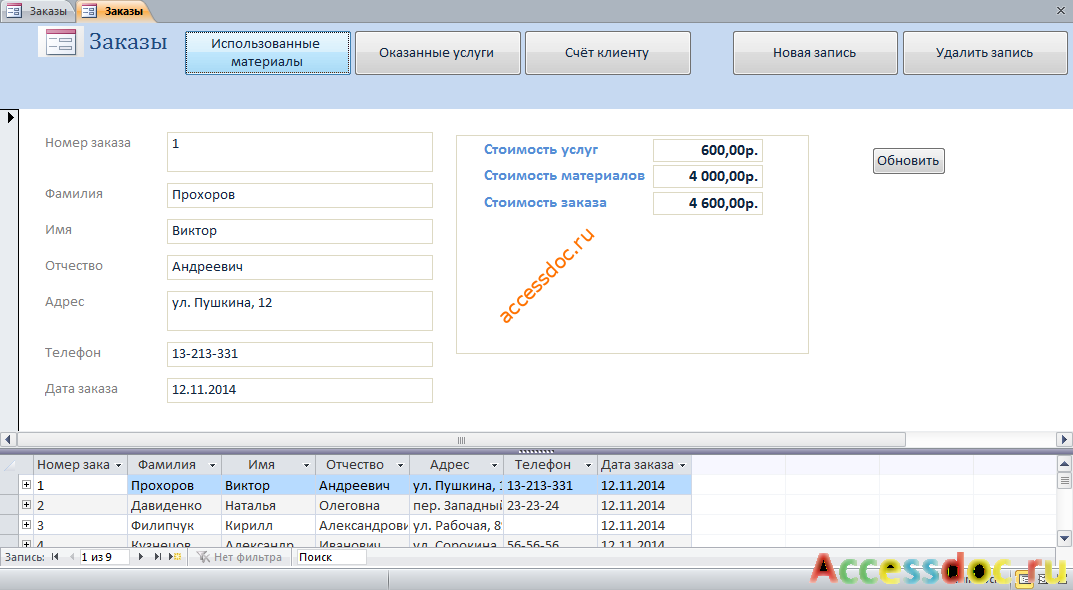The height and width of the screenshot is (590, 1073).
Task: Select the Давиденко cell in the datasheet
Action: (174, 505)
